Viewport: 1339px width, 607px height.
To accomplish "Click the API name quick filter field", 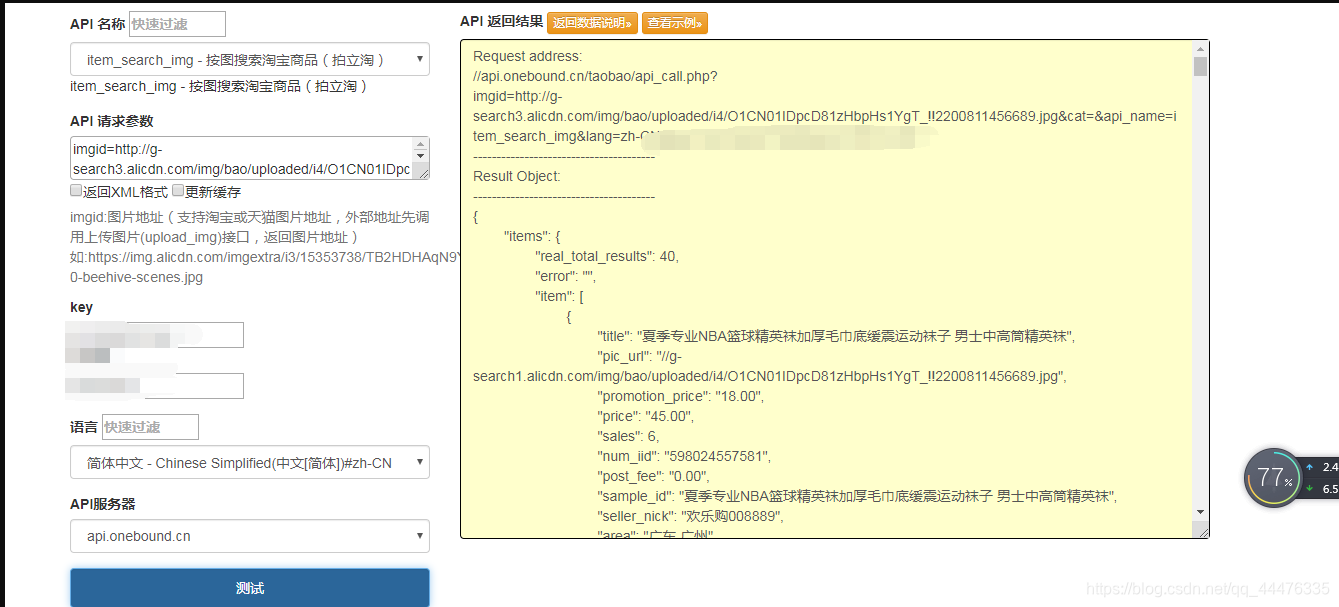I will (177, 24).
